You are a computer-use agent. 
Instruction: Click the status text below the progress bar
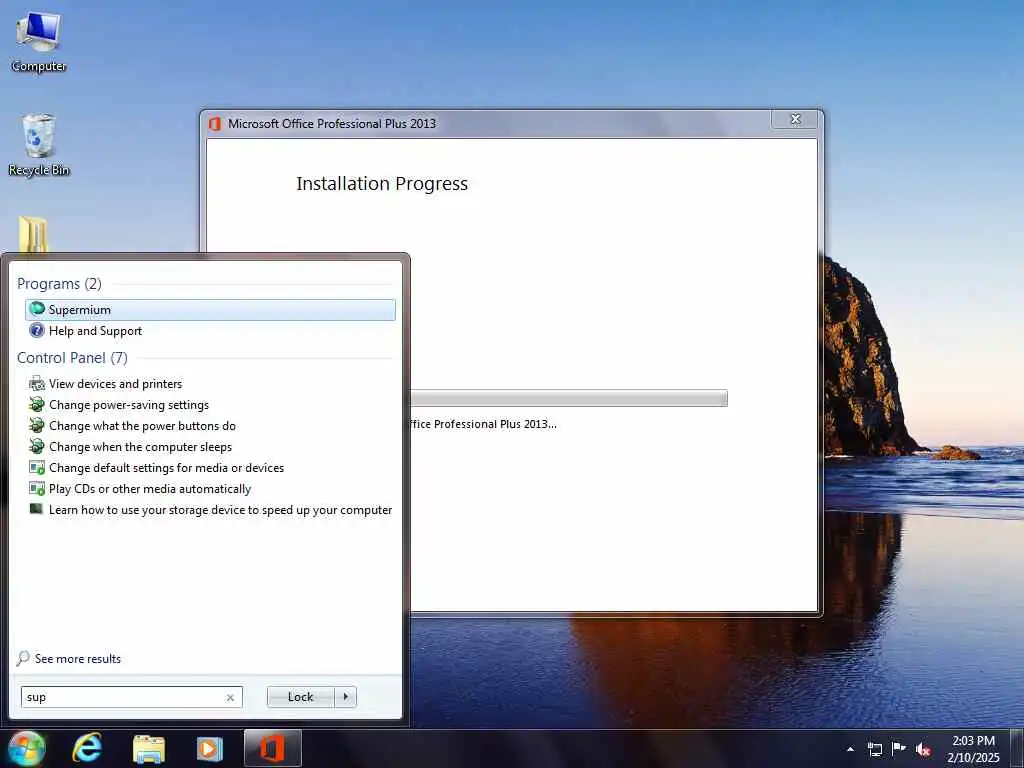tap(483, 424)
